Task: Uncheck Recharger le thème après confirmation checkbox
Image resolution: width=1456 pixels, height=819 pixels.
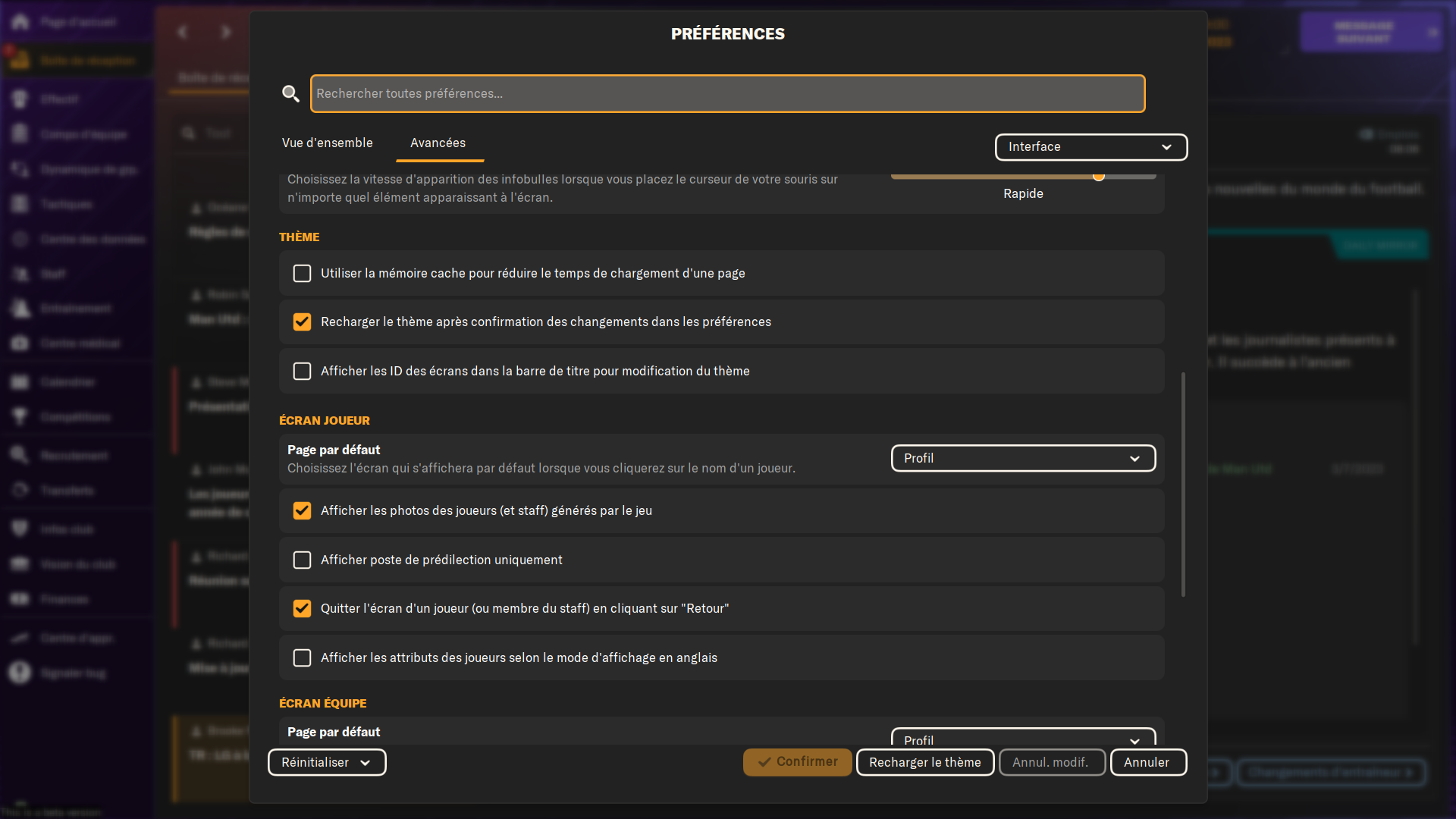Action: click(302, 322)
